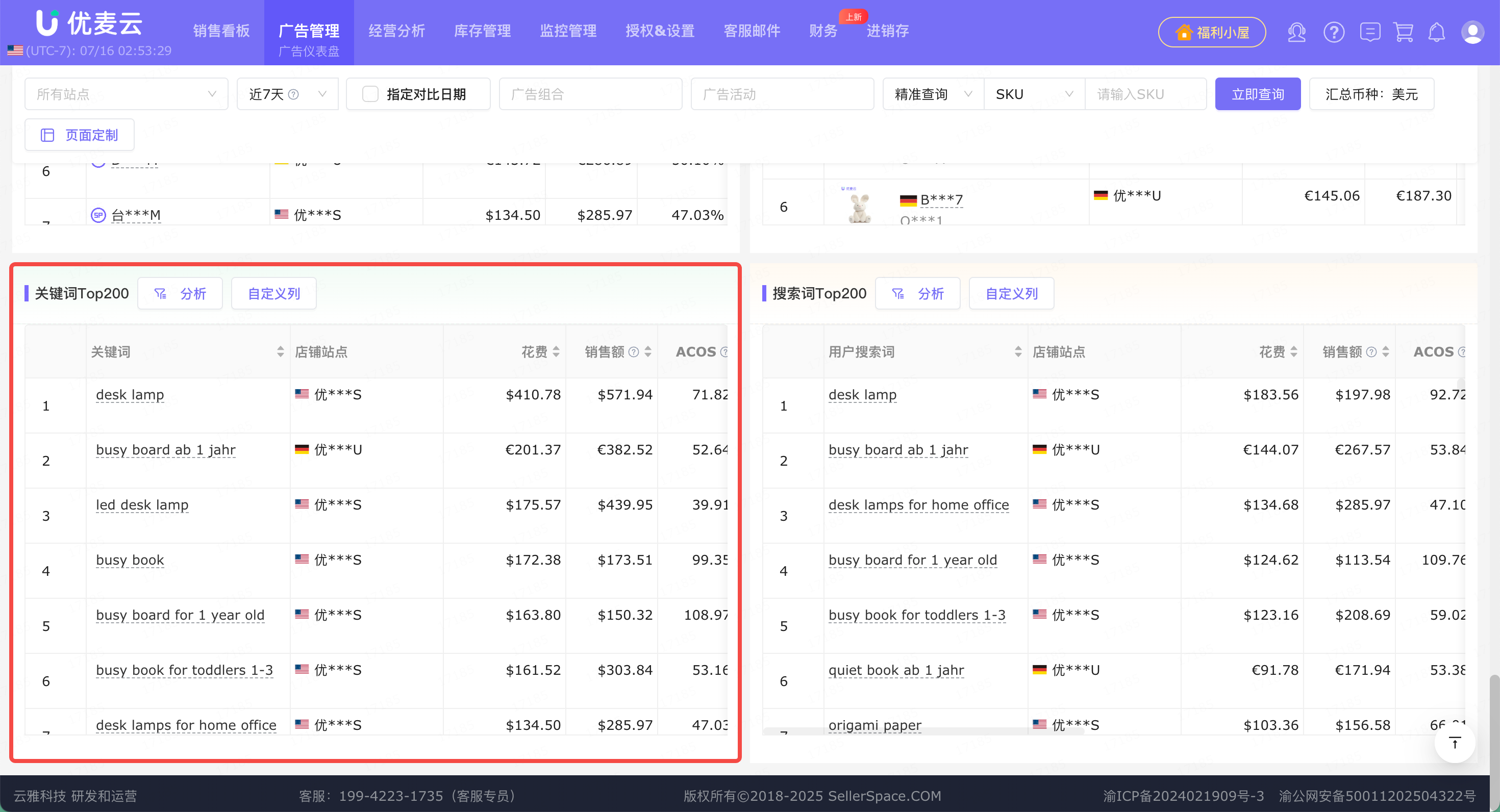Screen dimensions: 1500x812
Task: Sort search term table by 用户搜索词
Action: tap(1018, 351)
